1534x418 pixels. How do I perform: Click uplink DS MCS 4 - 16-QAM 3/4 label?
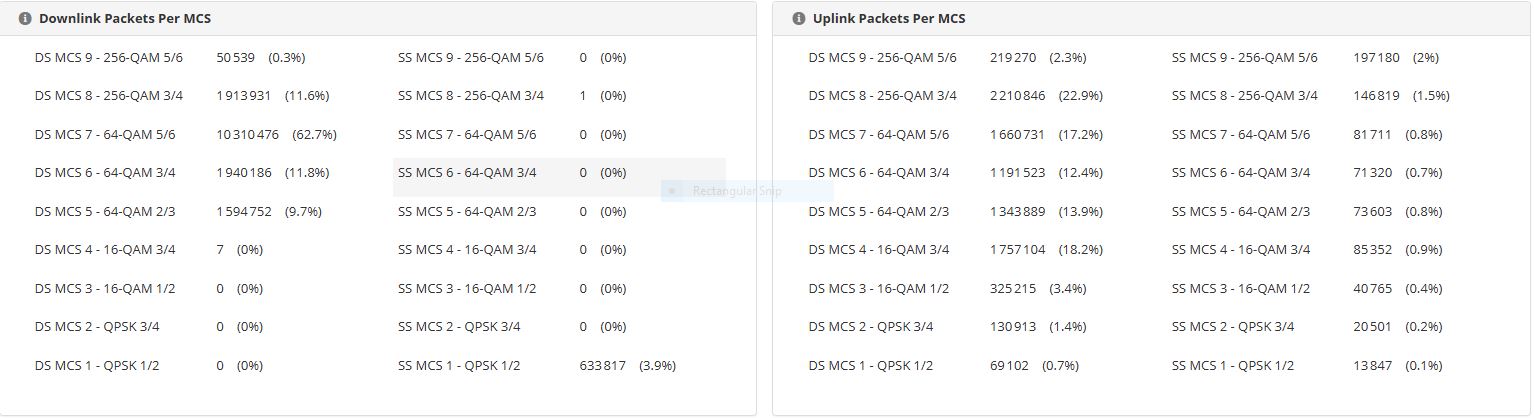click(878, 250)
